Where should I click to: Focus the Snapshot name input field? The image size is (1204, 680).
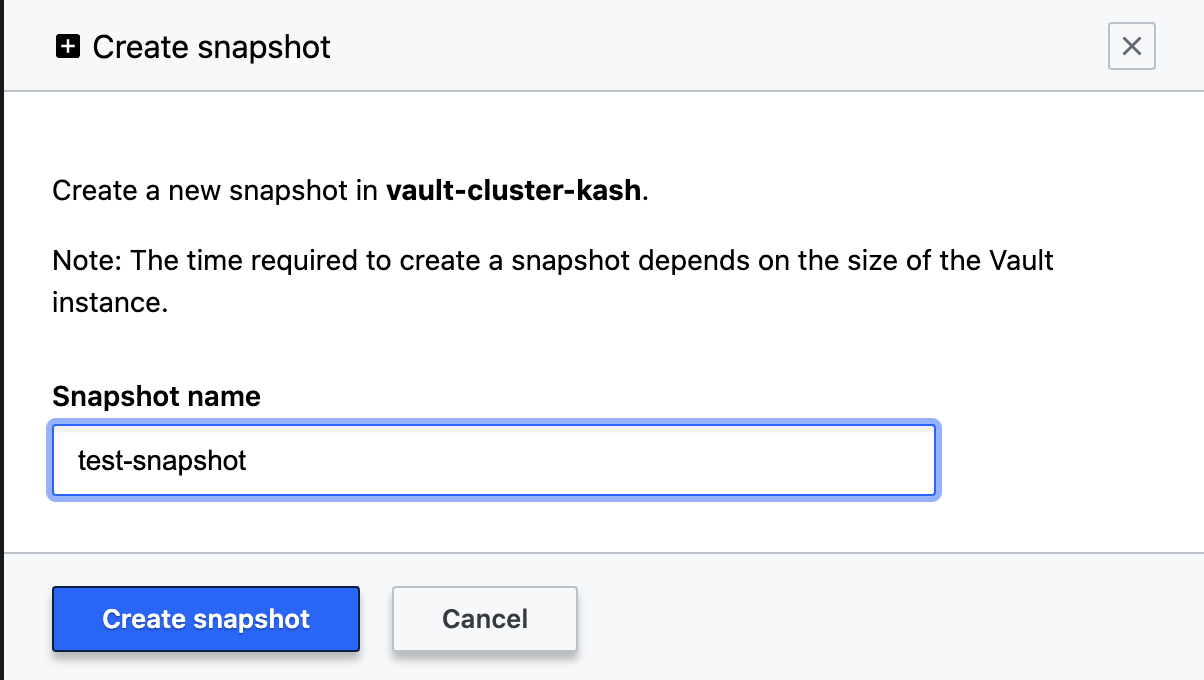pos(493,460)
